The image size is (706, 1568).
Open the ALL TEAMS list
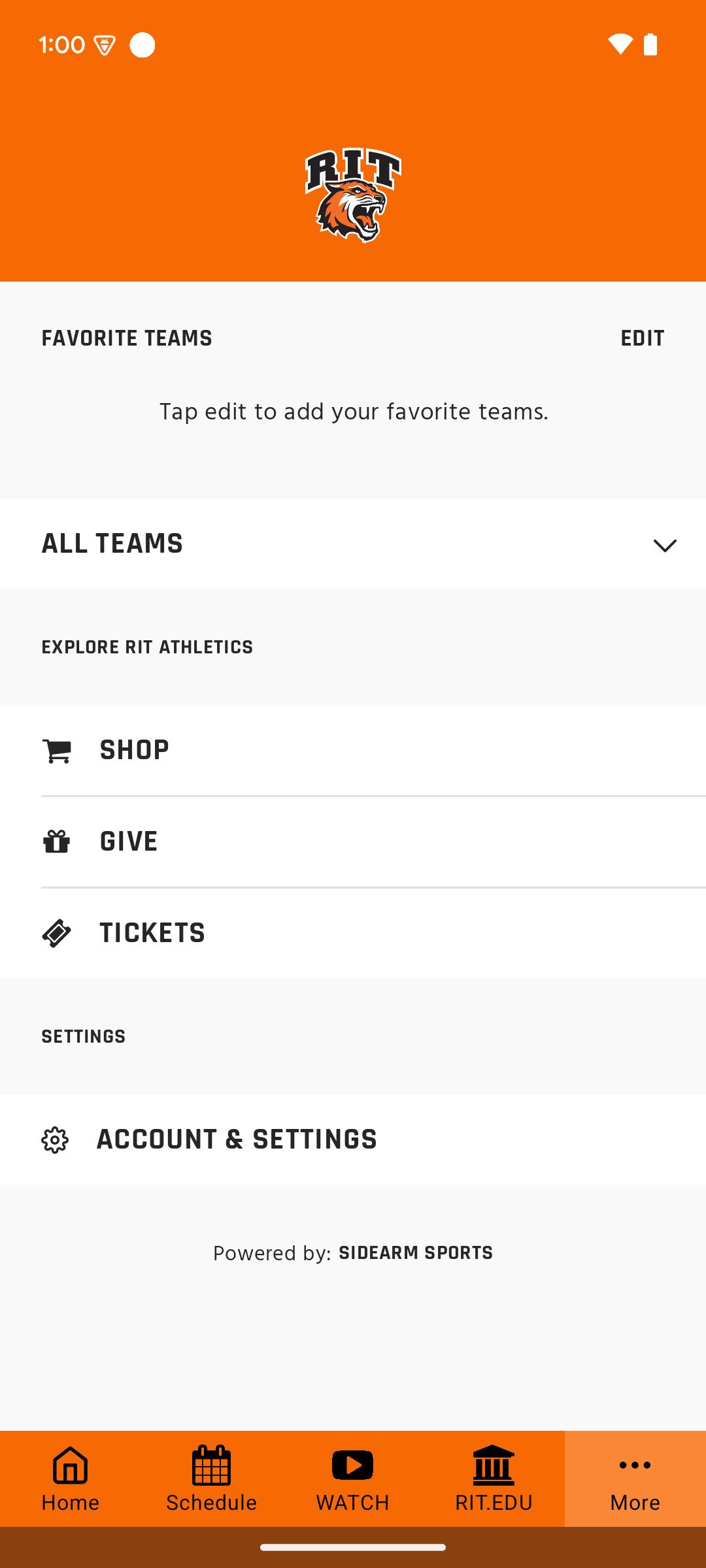pyautogui.click(x=353, y=544)
